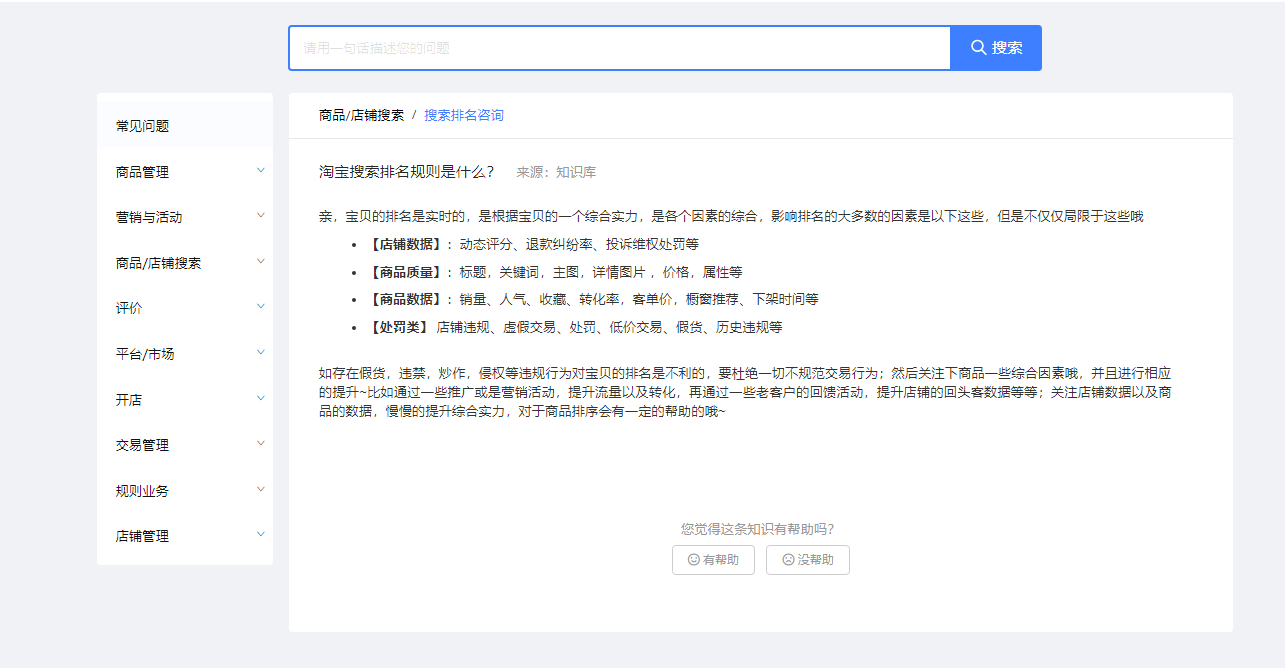
Task: Expand the 商品/店铺搜索 chevron
Action: tap(261, 261)
